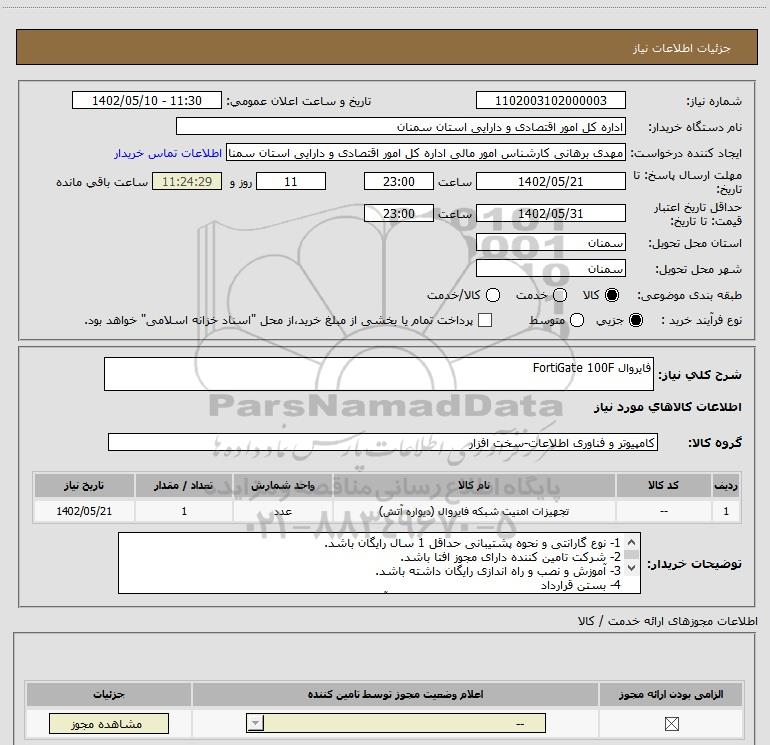The image size is (770, 745).
Task: Open the permit status dropdown
Action: coord(396,723)
